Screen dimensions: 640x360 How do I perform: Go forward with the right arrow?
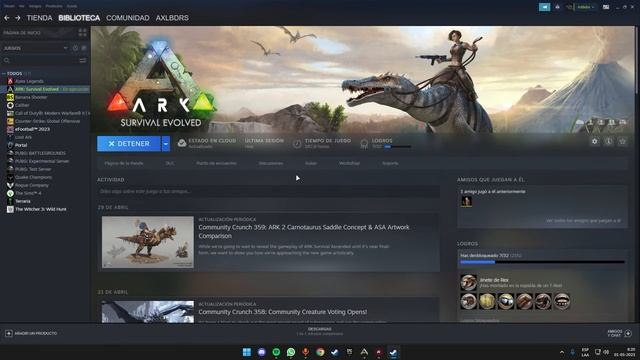point(18,18)
